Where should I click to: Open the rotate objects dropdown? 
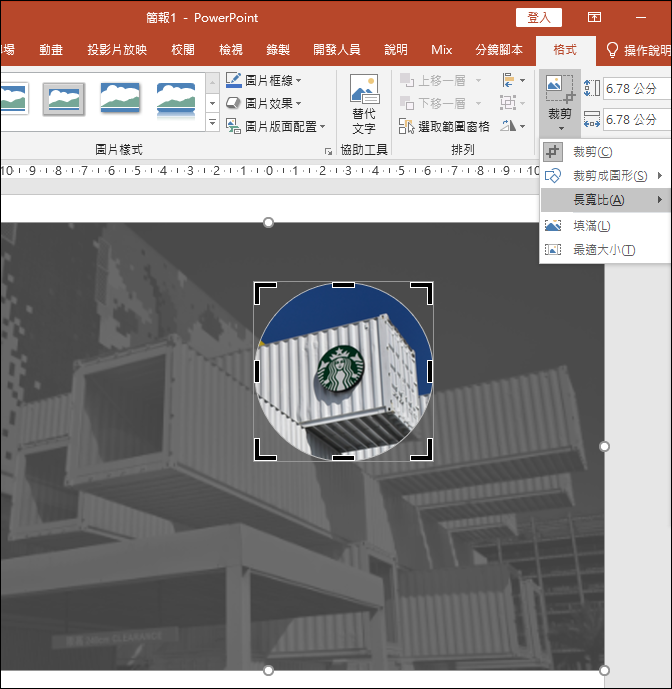(x=513, y=127)
